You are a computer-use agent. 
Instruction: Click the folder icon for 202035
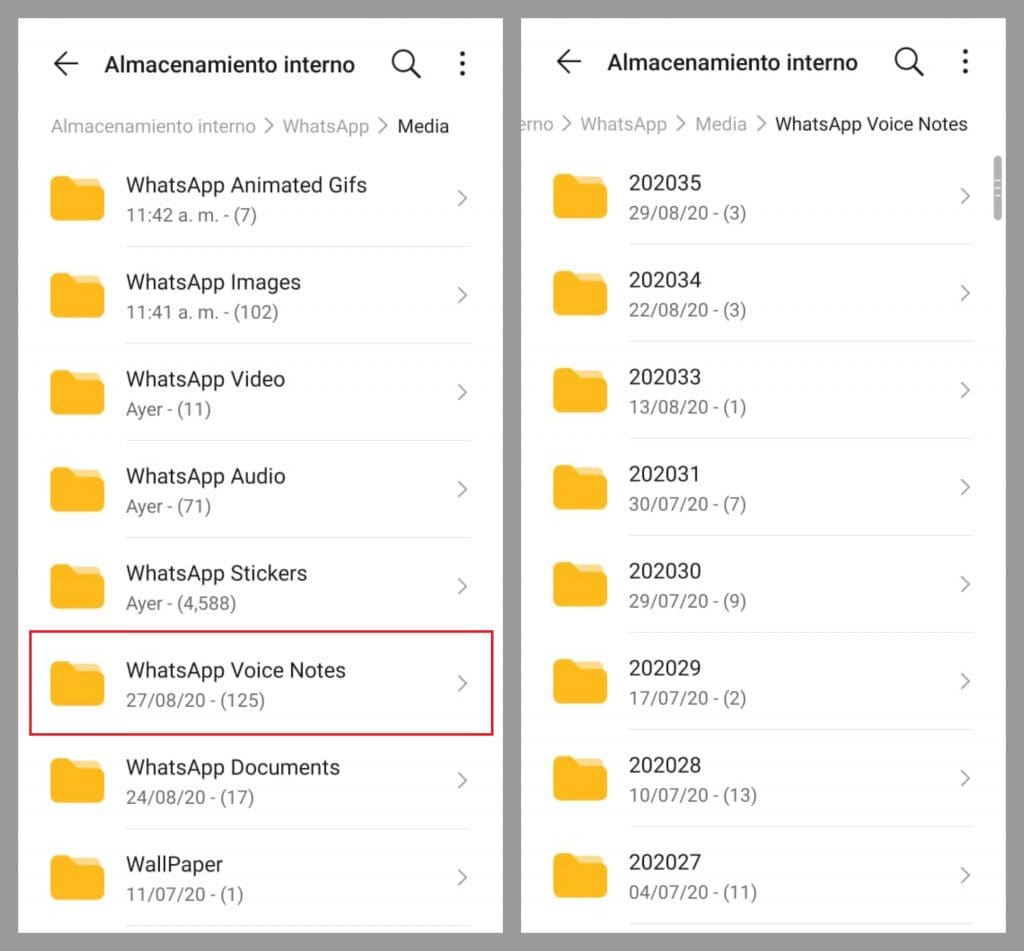580,196
